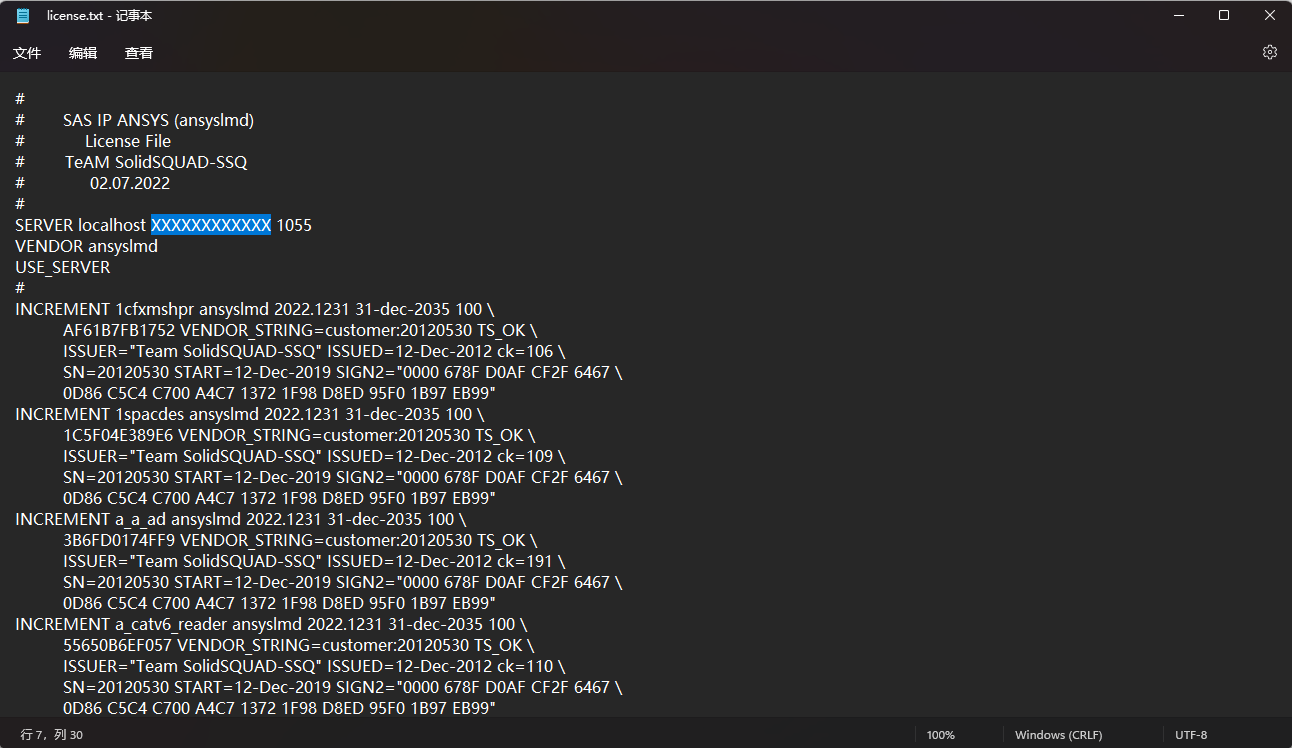
Task: Open the 编辑 menu
Action: point(83,53)
